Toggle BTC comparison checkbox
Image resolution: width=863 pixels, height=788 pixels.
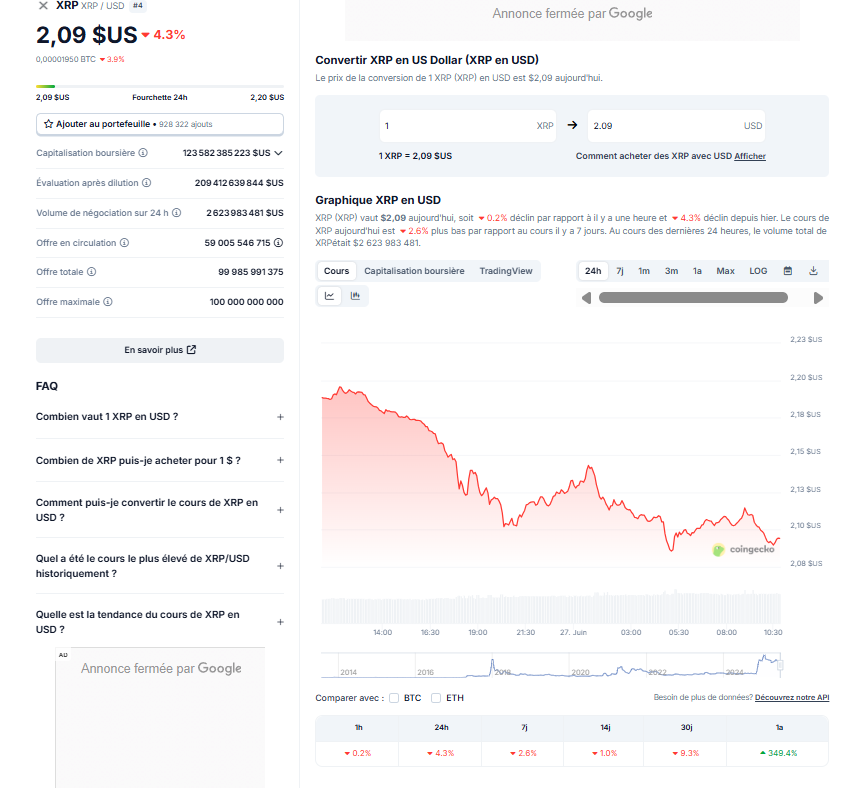pos(394,698)
